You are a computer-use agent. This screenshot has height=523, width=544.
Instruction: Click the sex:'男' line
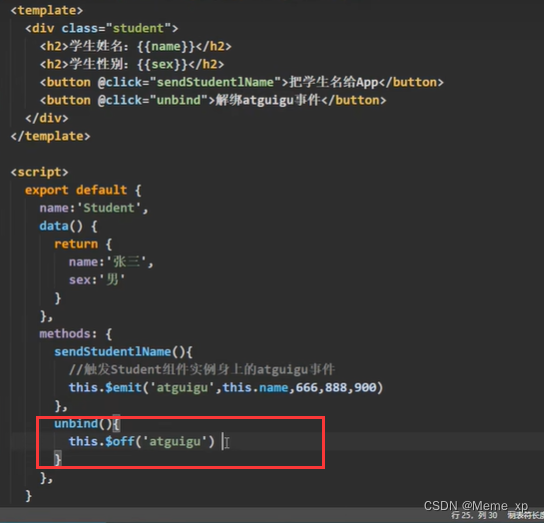click(97, 280)
